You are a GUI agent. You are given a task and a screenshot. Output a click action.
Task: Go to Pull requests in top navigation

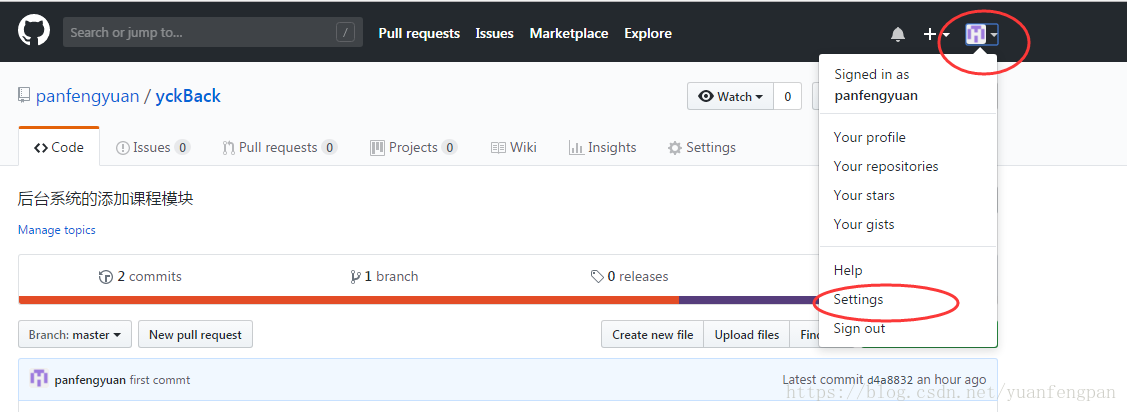419,33
